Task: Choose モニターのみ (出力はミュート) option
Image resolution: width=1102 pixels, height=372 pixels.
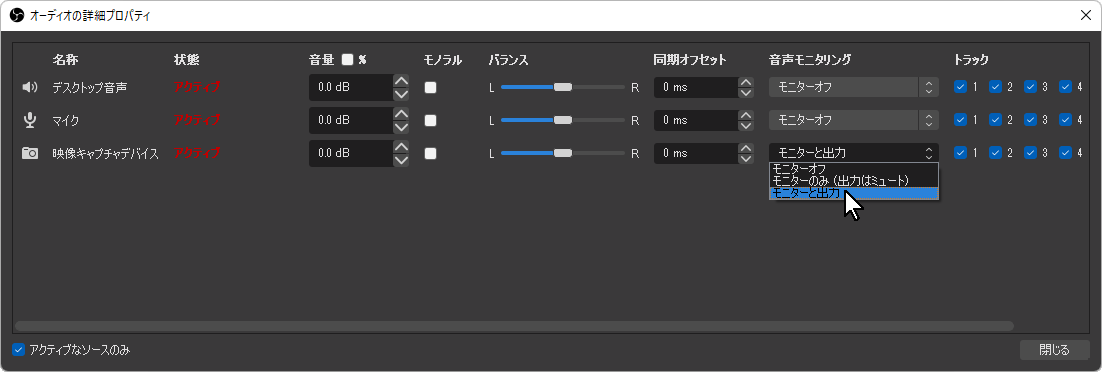Action: click(x=854, y=181)
